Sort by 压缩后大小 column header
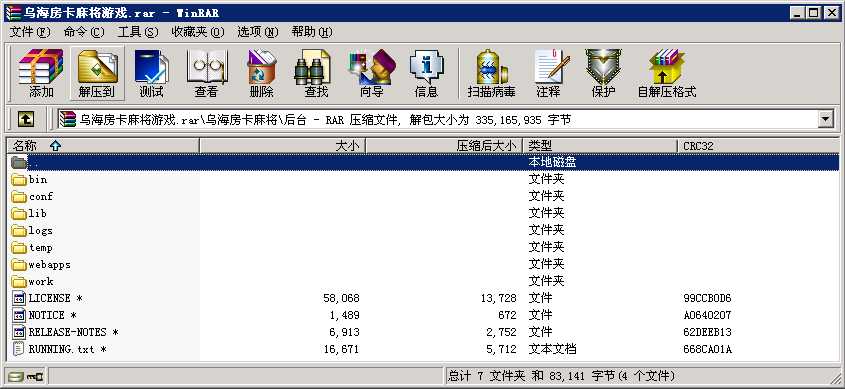Screen dimensions: 845x389 click(444, 145)
